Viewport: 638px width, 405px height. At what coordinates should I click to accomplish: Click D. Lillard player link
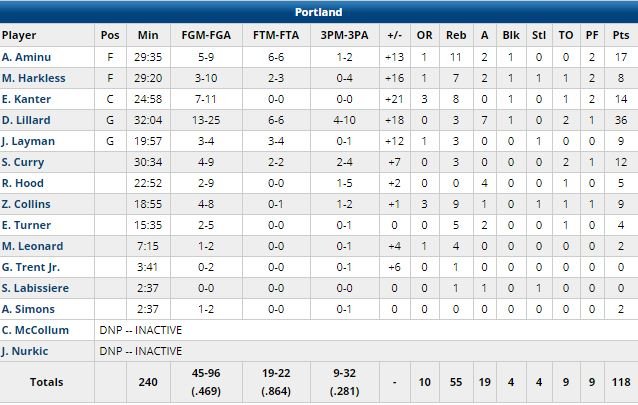coord(25,120)
